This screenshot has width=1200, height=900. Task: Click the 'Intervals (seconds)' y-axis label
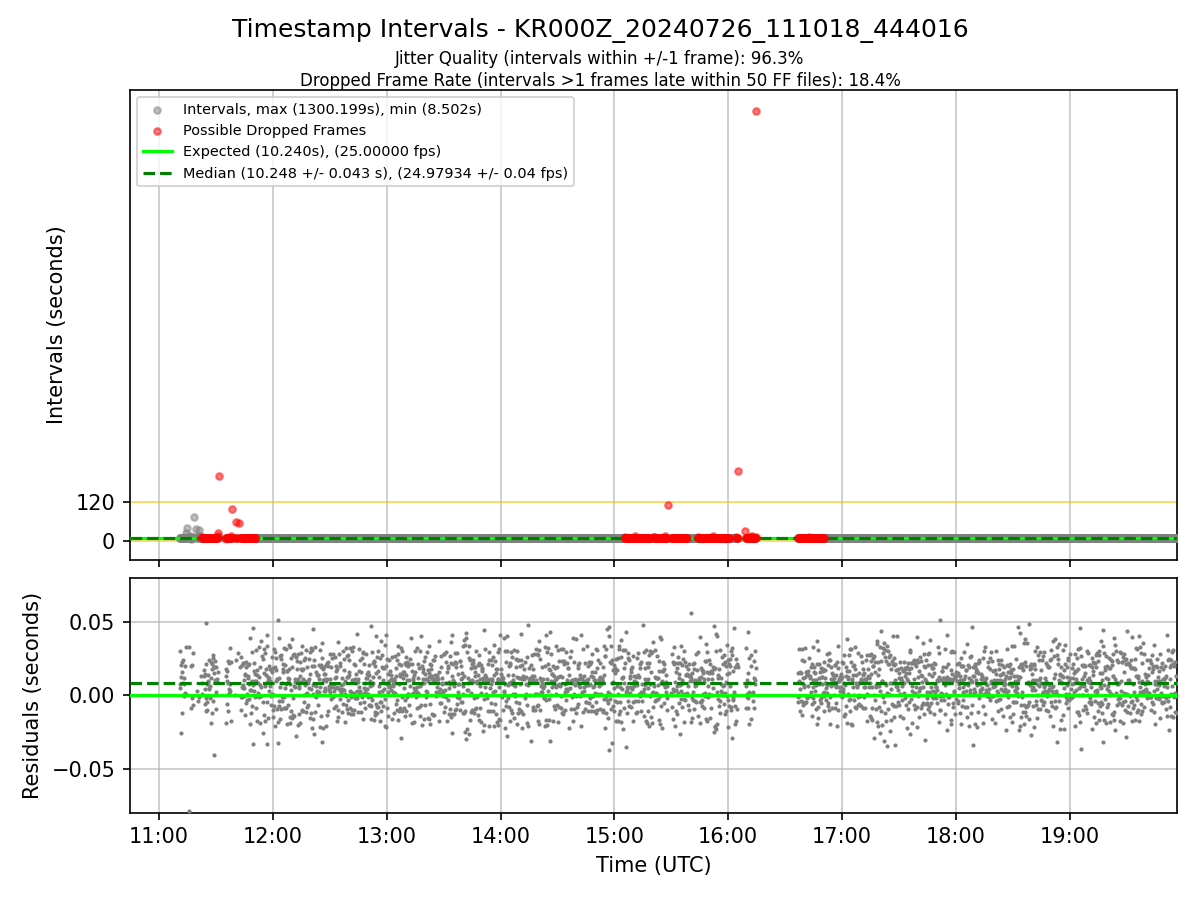pos(56,325)
